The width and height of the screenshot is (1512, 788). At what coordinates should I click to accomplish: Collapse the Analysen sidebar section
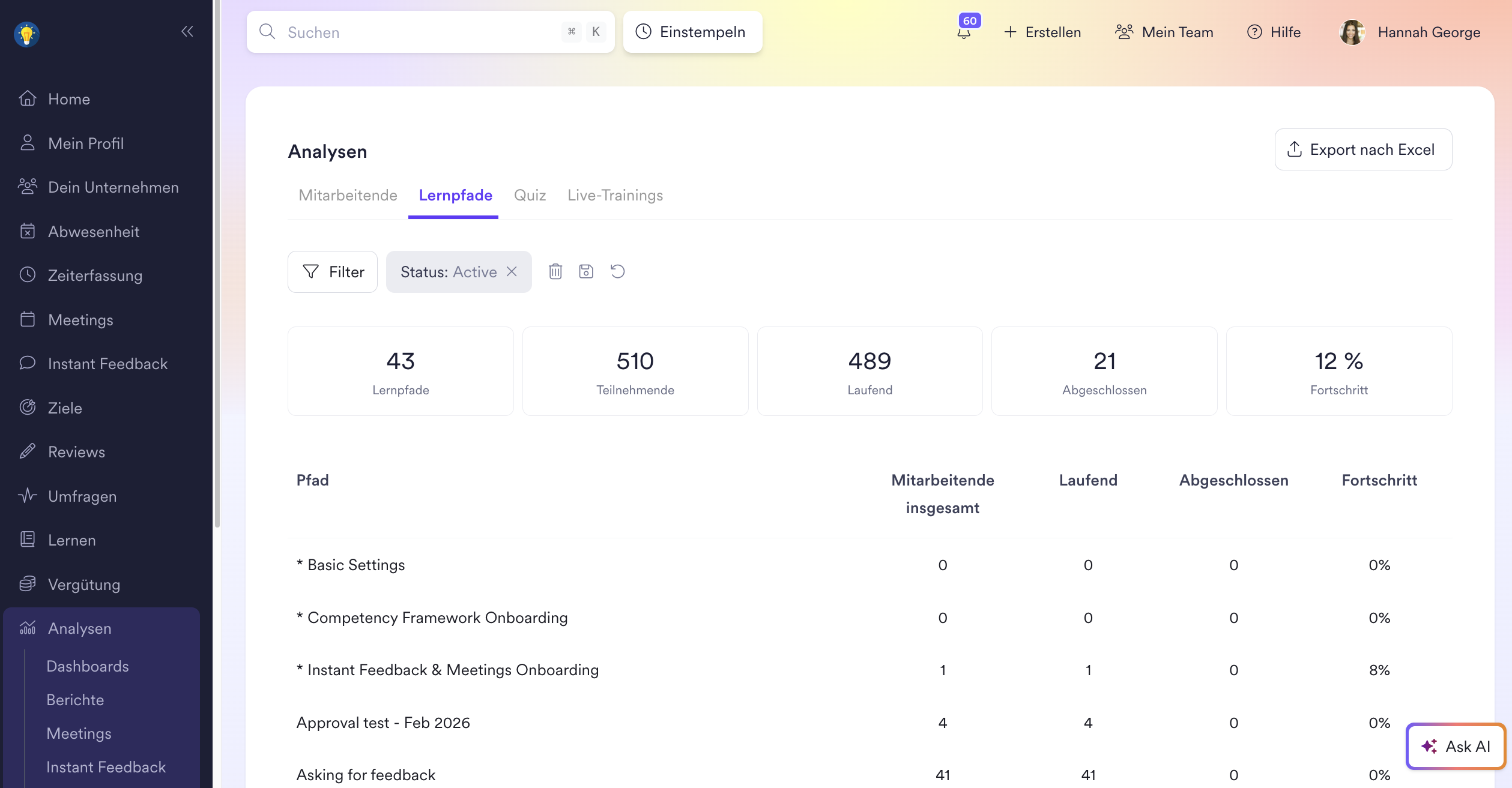(x=80, y=628)
